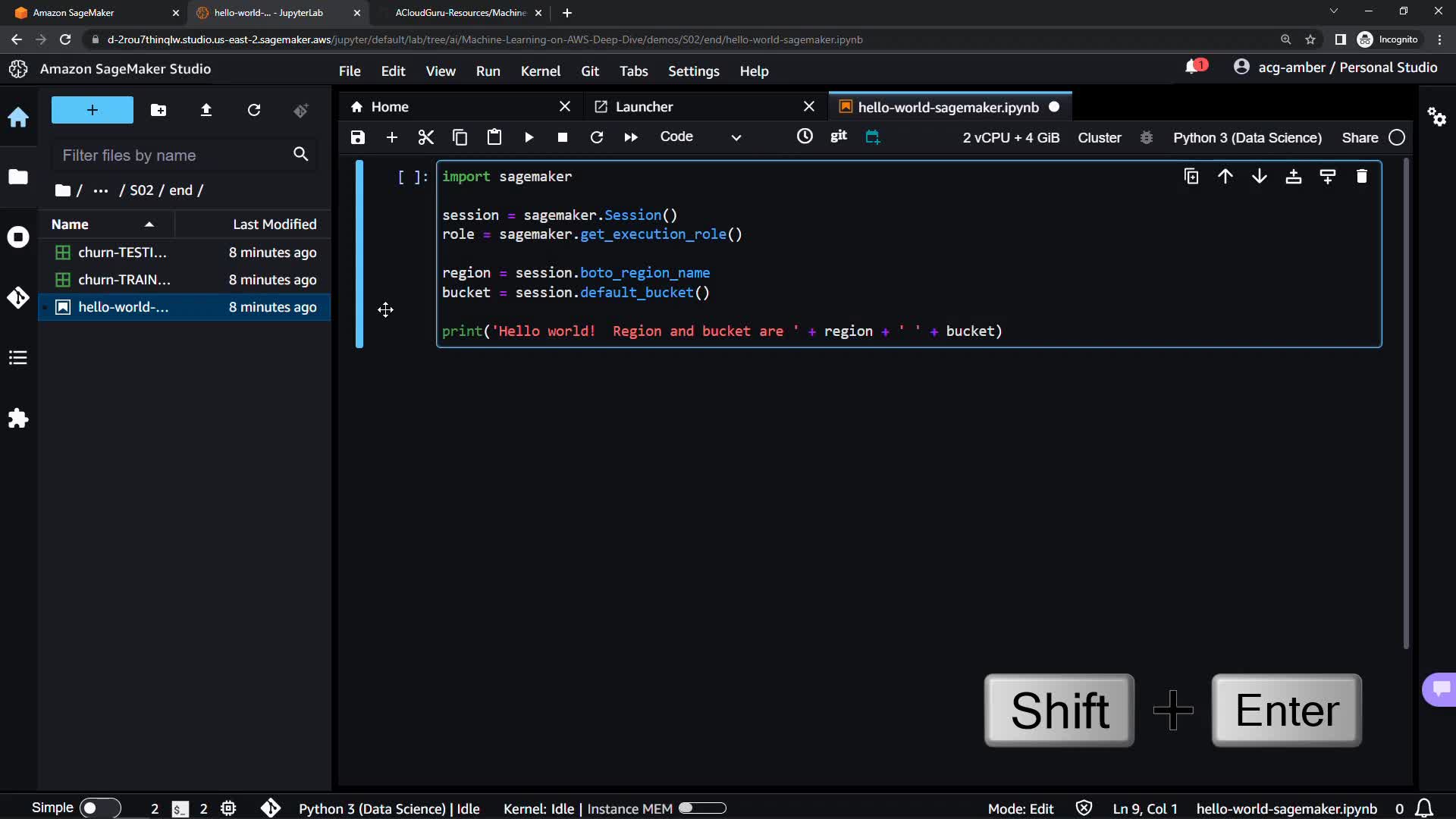The width and height of the screenshot is (1456, 819).
Task: Toggle Instance MEM switch in status bar
Action: [x=701, y=808]
